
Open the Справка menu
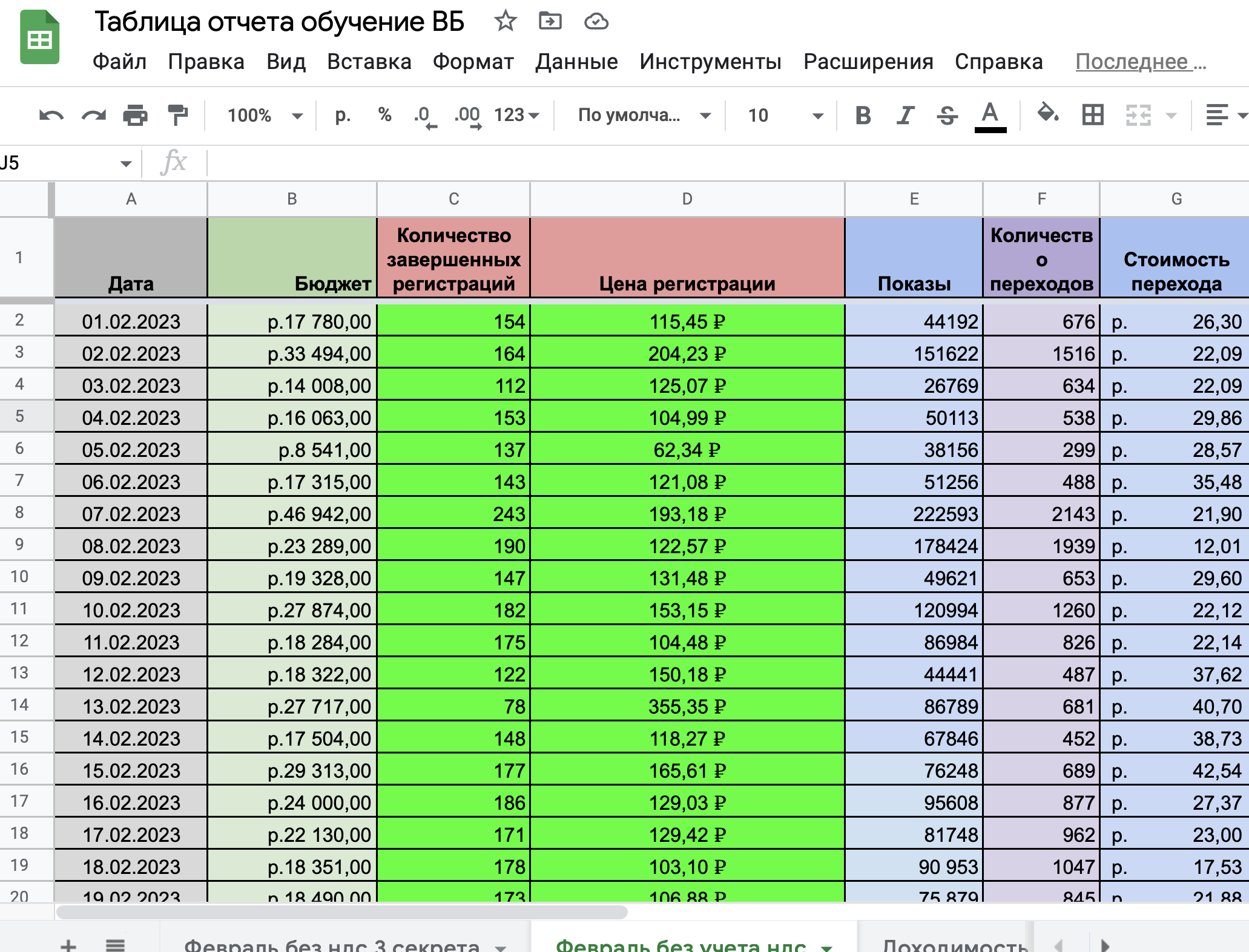pyautogui.click(x=999, y=62)
